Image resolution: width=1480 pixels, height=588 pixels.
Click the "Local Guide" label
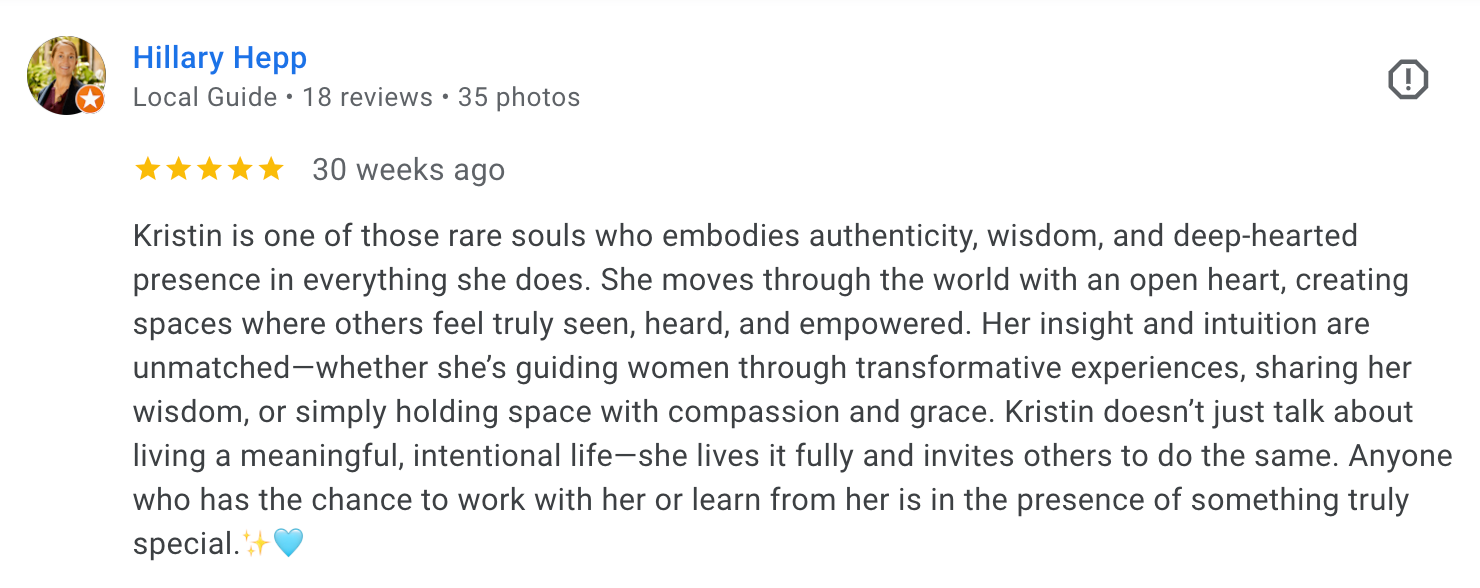tap(205, 97)
